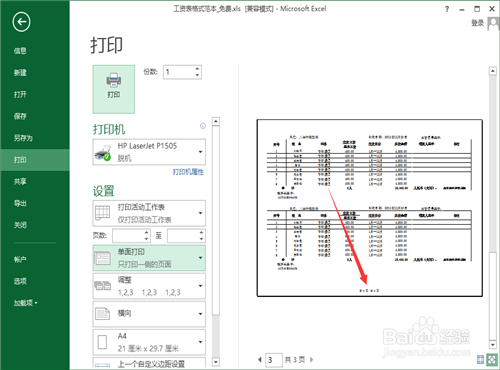Click the copies (份数) number field
The width and height of the screenshot is (500, 370).
pos(178,72)
